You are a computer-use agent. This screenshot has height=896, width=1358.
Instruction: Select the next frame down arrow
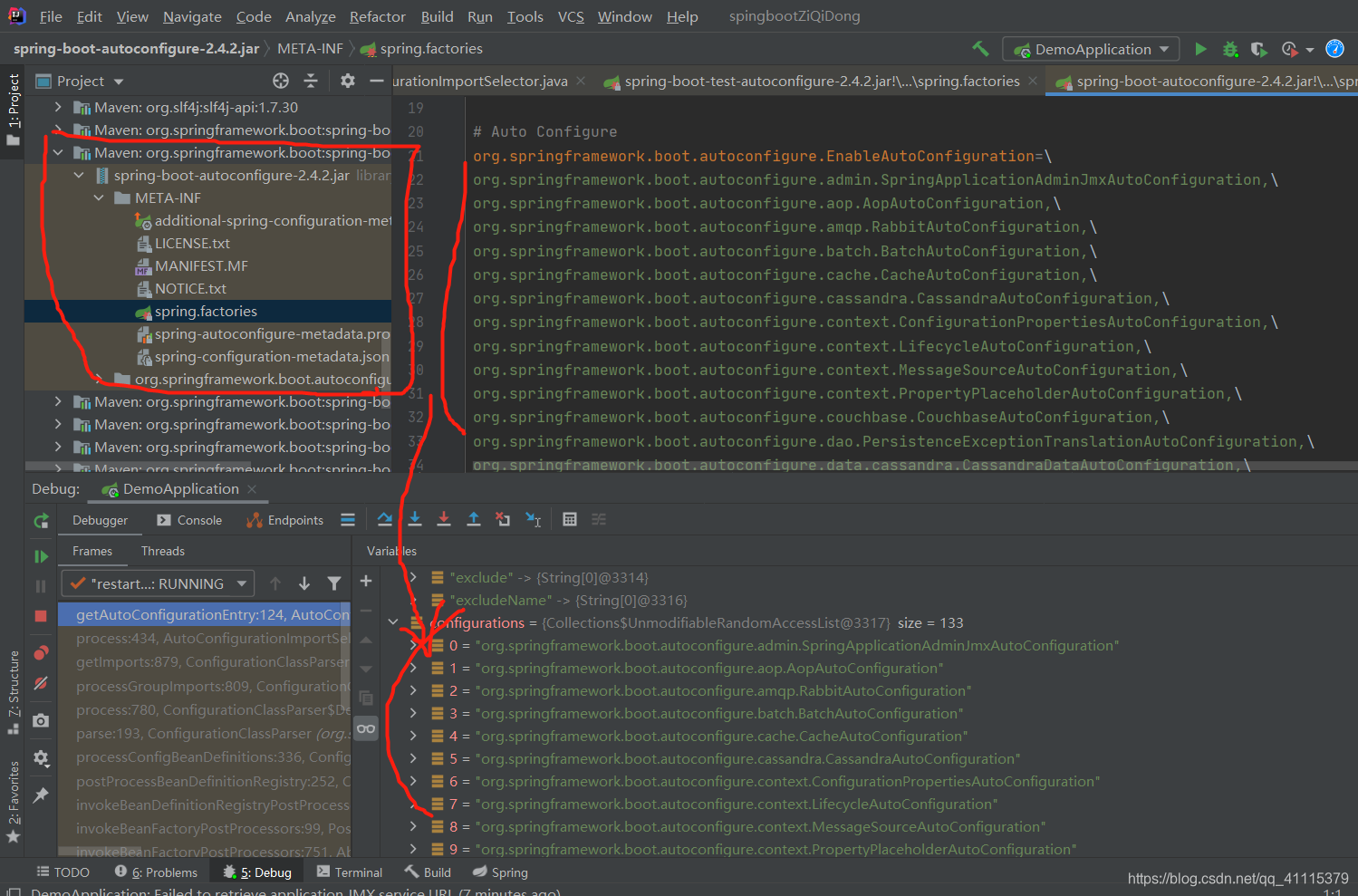pos(304,583)
